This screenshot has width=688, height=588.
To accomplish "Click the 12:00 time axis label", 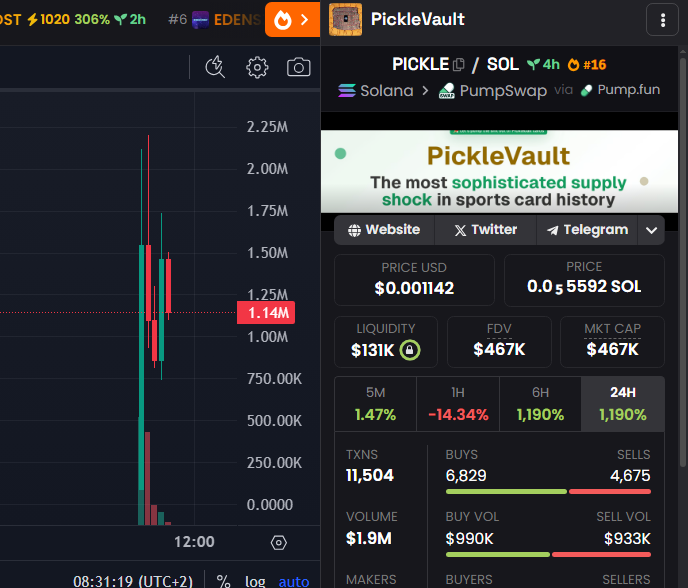I will pos(194,542).
